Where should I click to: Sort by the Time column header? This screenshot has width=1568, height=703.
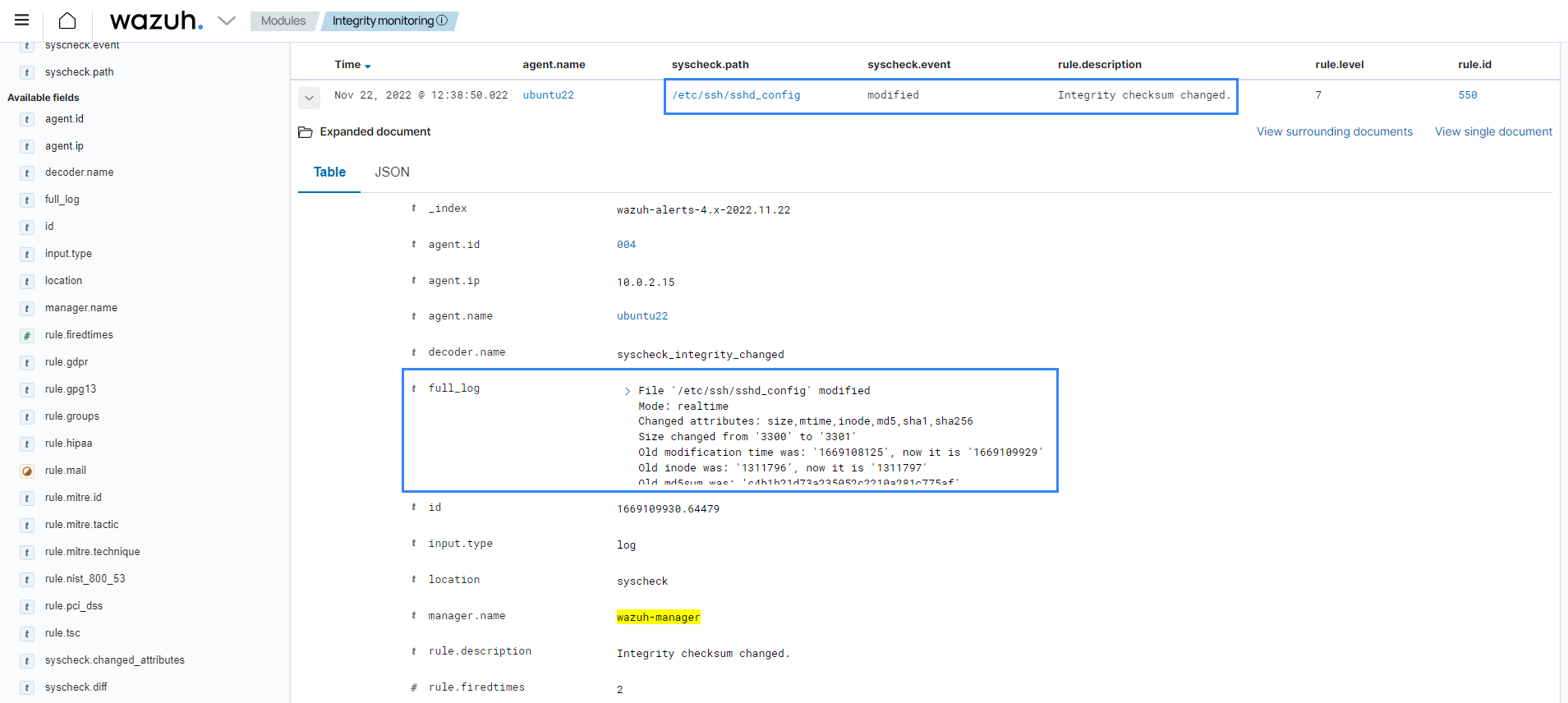(x=352, y=65)
